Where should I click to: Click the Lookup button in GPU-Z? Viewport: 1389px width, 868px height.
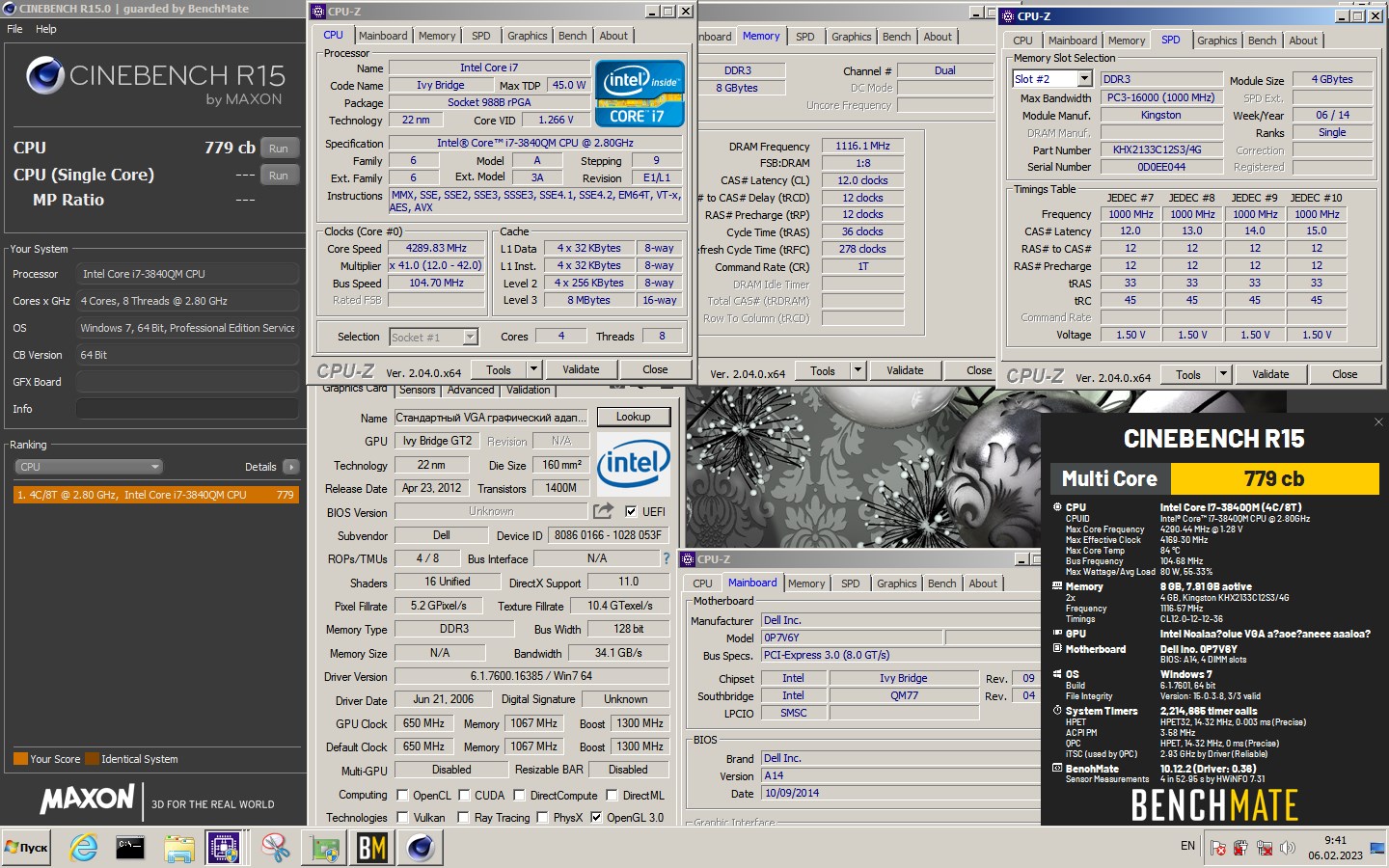pyautogui.click(x=633, y=417)
